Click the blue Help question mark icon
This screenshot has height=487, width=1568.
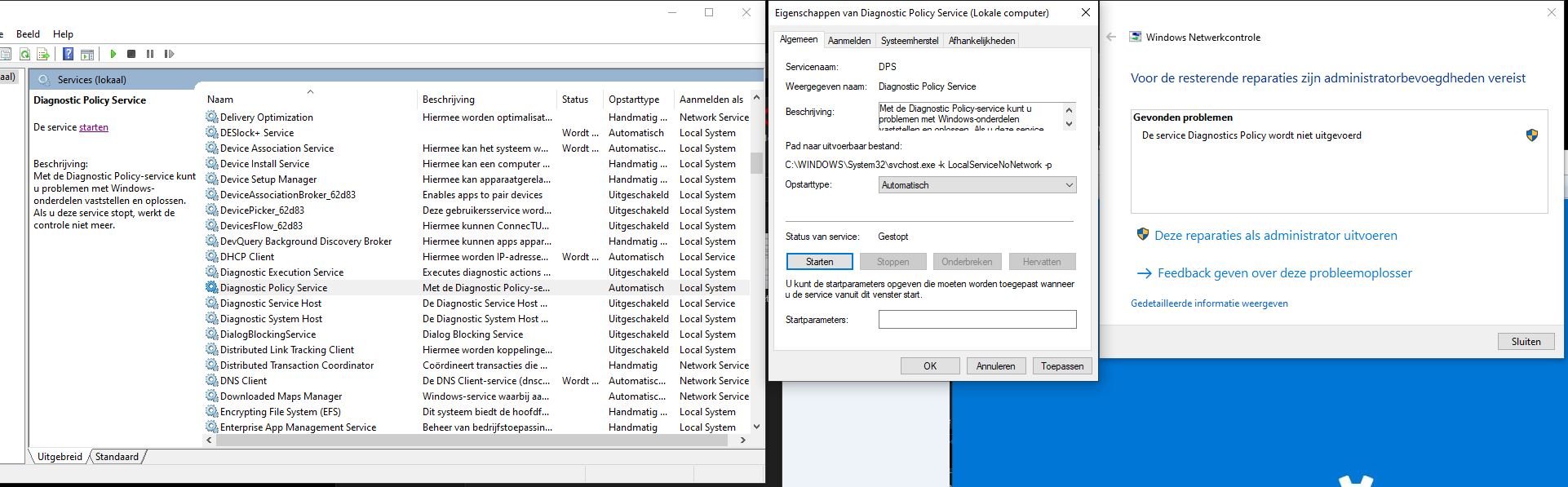(x=69, y=54)
